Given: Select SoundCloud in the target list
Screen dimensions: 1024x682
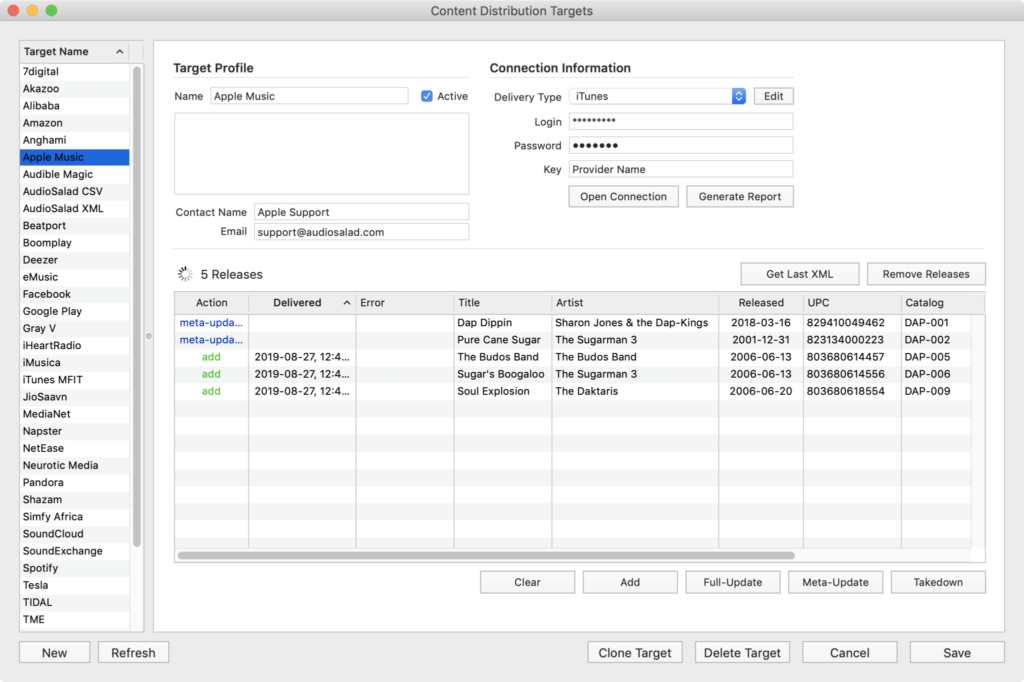Looking at the screenshot, I should click(x=74, y=534).
